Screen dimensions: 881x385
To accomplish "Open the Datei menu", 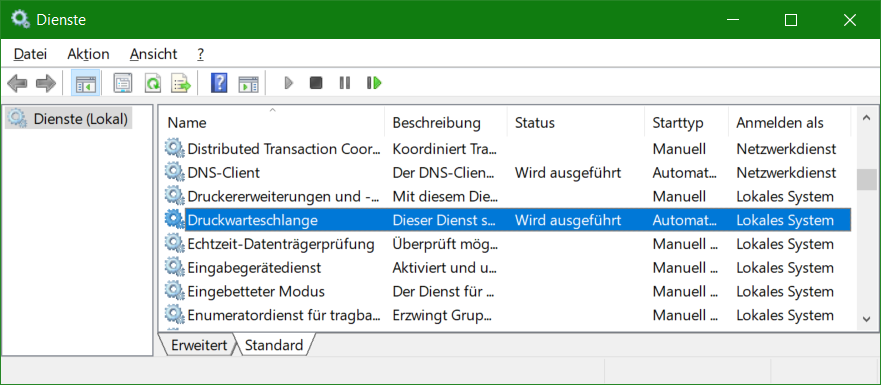I will [x=30, y=54].
